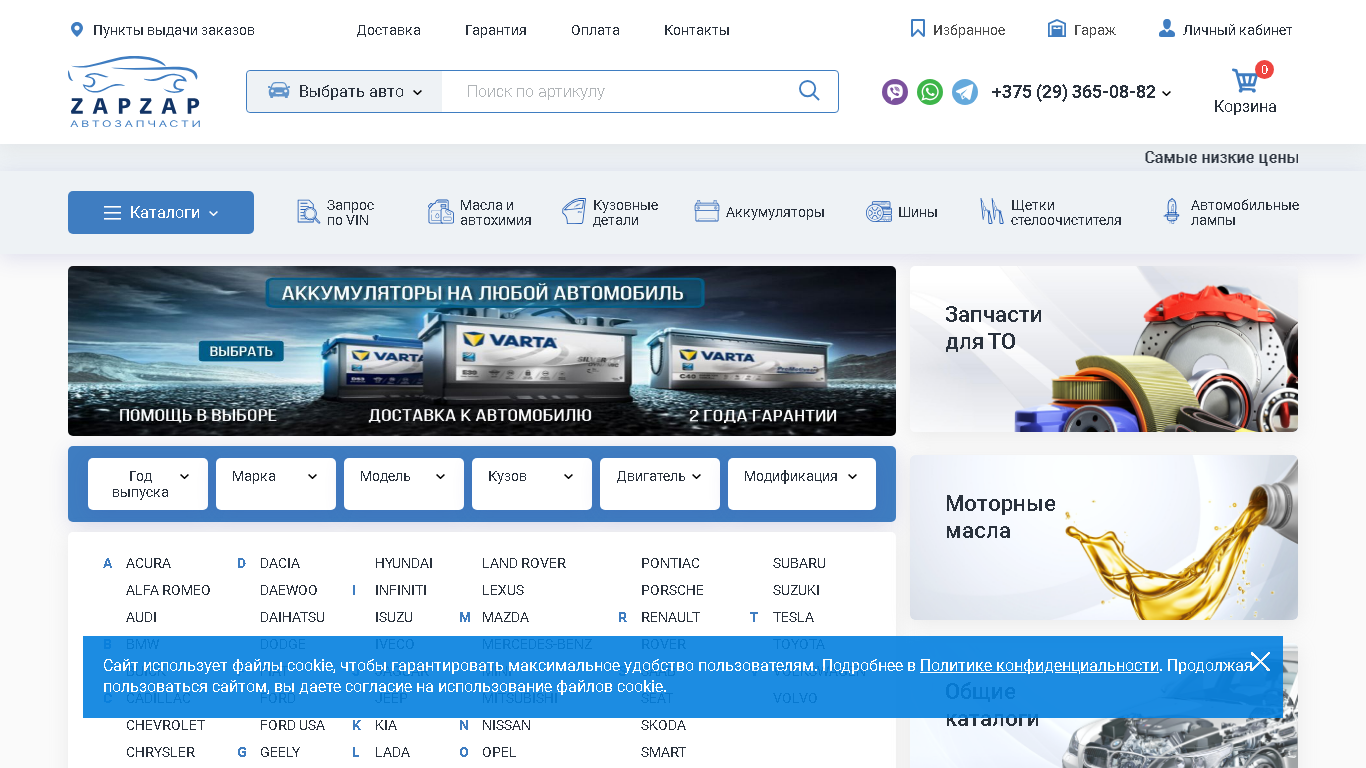The width and height of the screenshot is (1366, 768).
Task: Click the Запрос по VIN icon
Action: 308,212
